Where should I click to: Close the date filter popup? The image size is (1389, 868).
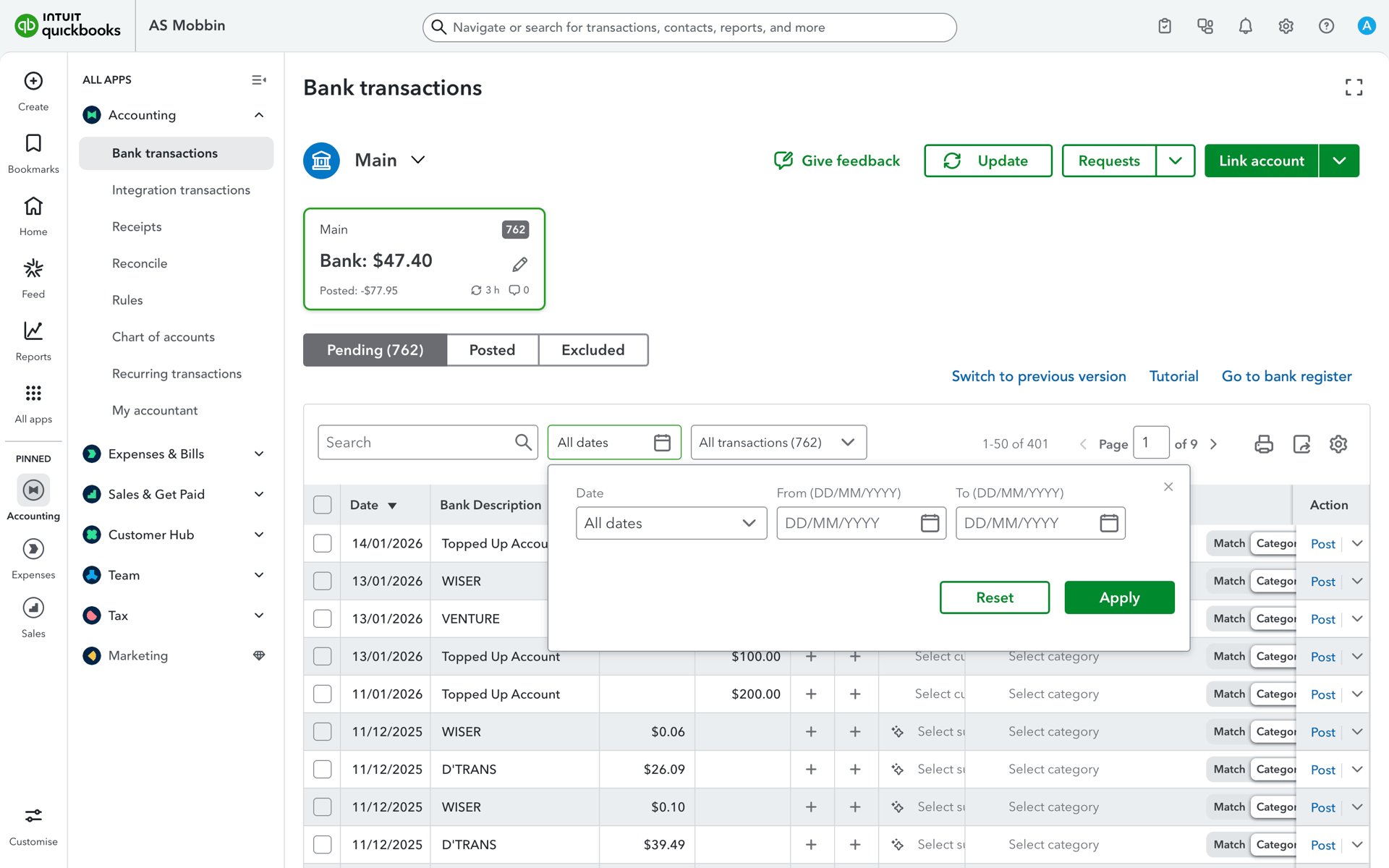1168,487
